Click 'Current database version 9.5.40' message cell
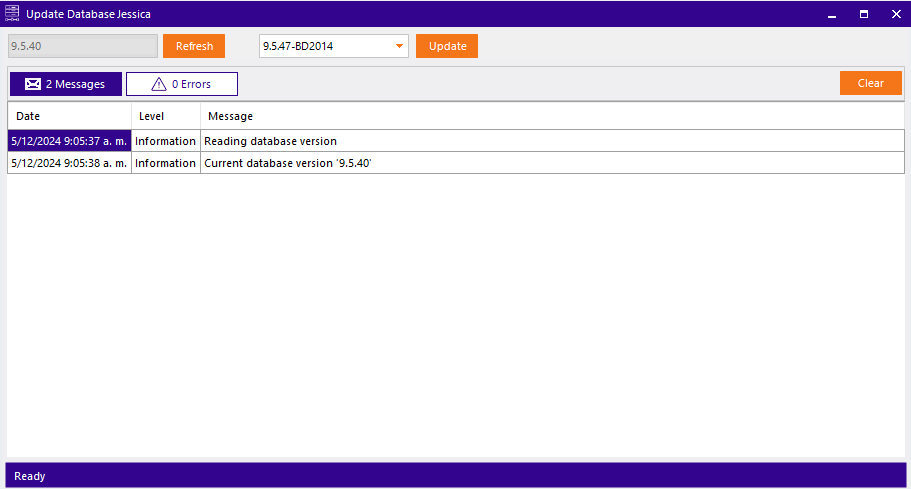911x489 pixels. click(552, 163)
